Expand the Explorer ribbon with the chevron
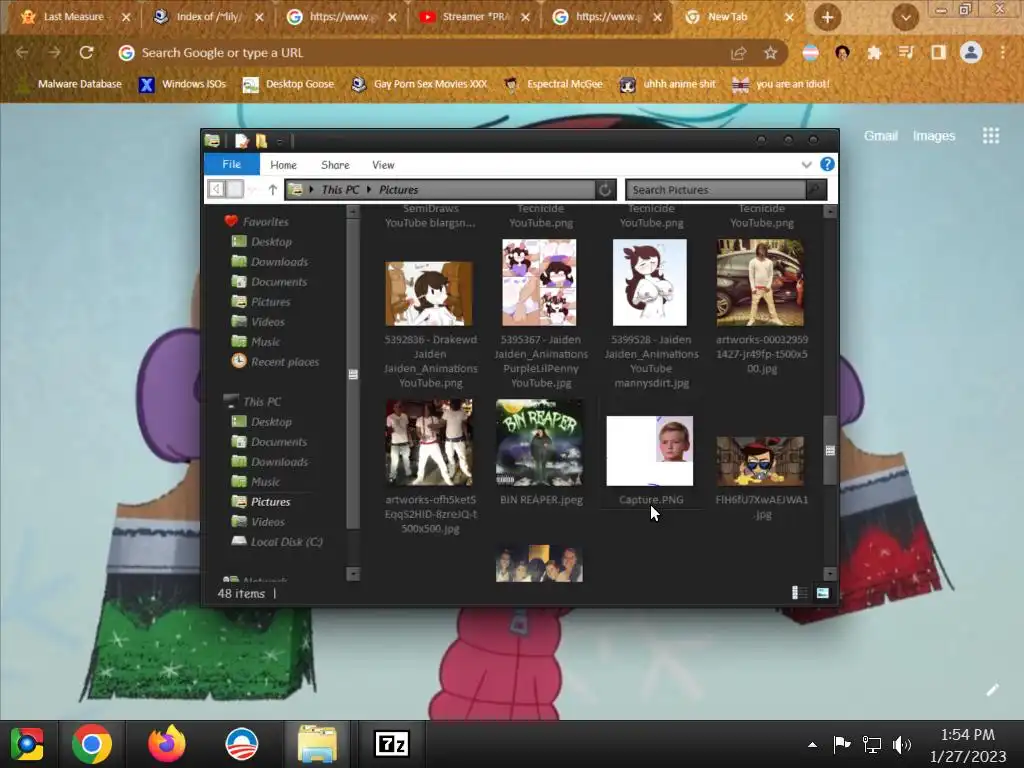Screen dimensions: 1024x768 (x=807, y=165)
